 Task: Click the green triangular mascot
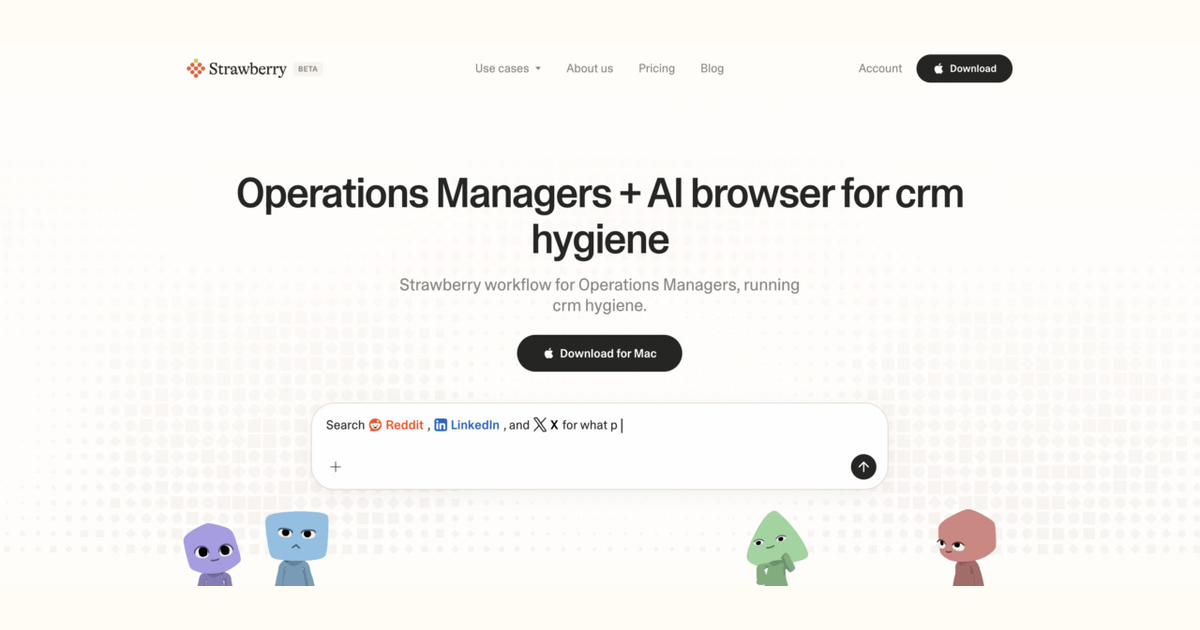pyautogui.click(x=777, y=548)
